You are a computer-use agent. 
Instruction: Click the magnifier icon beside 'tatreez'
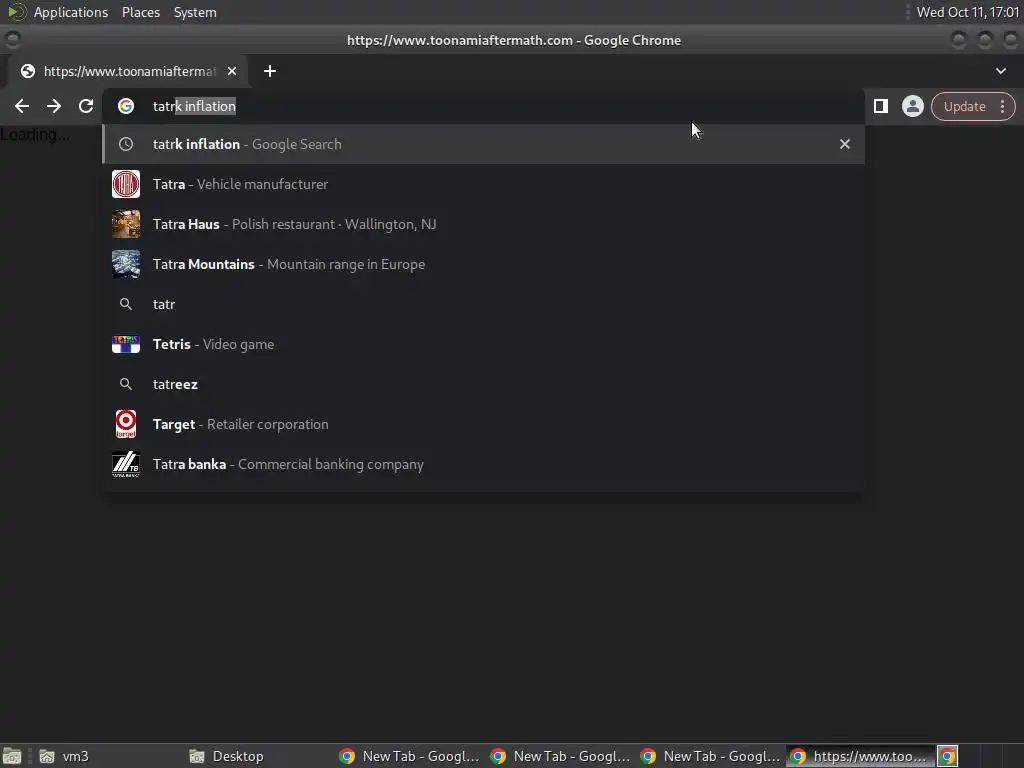tap(126, 384)
